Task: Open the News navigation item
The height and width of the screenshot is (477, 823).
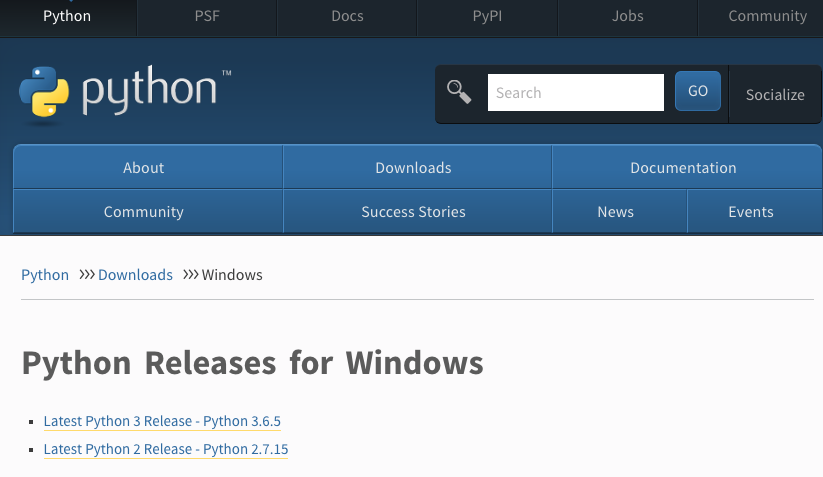Action: tap(619, 211)
